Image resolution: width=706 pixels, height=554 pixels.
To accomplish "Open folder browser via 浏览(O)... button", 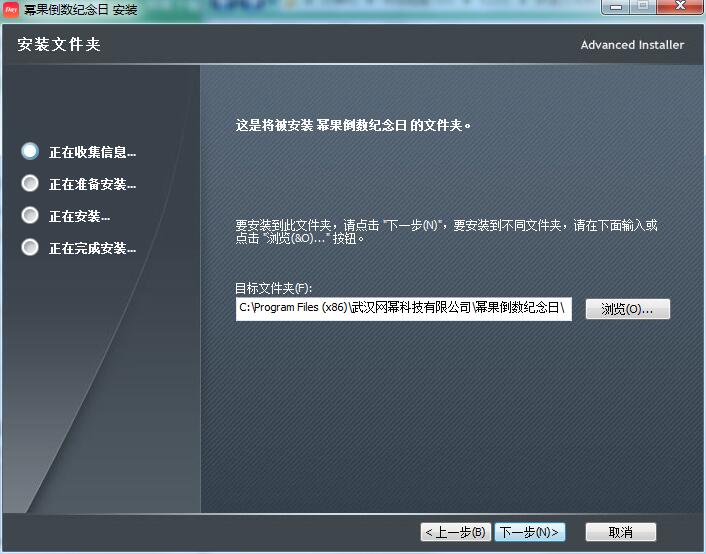I will pos(628,309).
